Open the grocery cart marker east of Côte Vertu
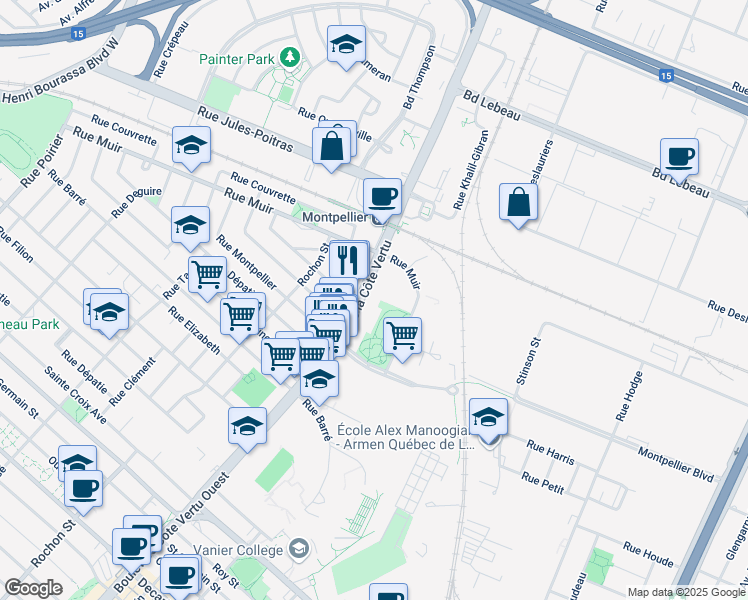Screen dimensions: 748x600 pyautogui.click(x=403, y=336)
